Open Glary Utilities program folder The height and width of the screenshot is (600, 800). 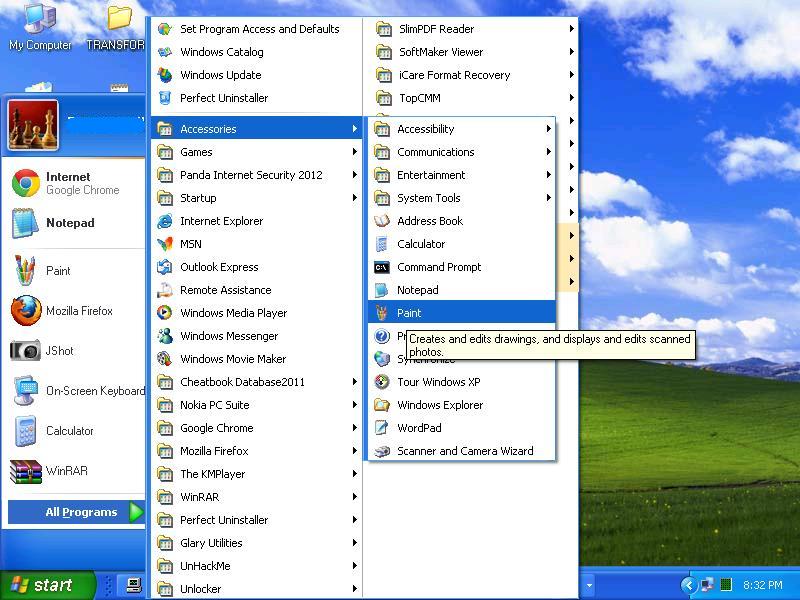click(257, 542)
